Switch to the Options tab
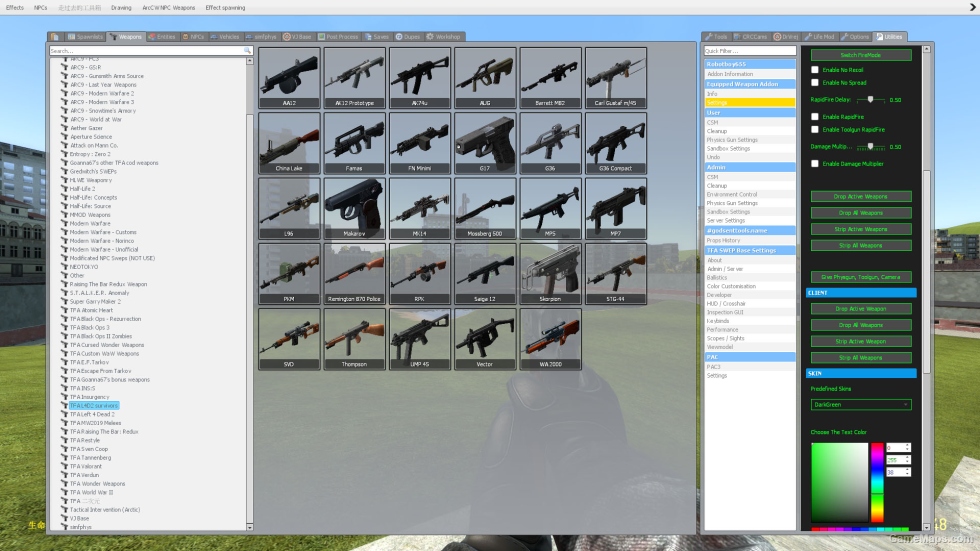This screenshot has width=980, height=551. (x=856, y=37)
